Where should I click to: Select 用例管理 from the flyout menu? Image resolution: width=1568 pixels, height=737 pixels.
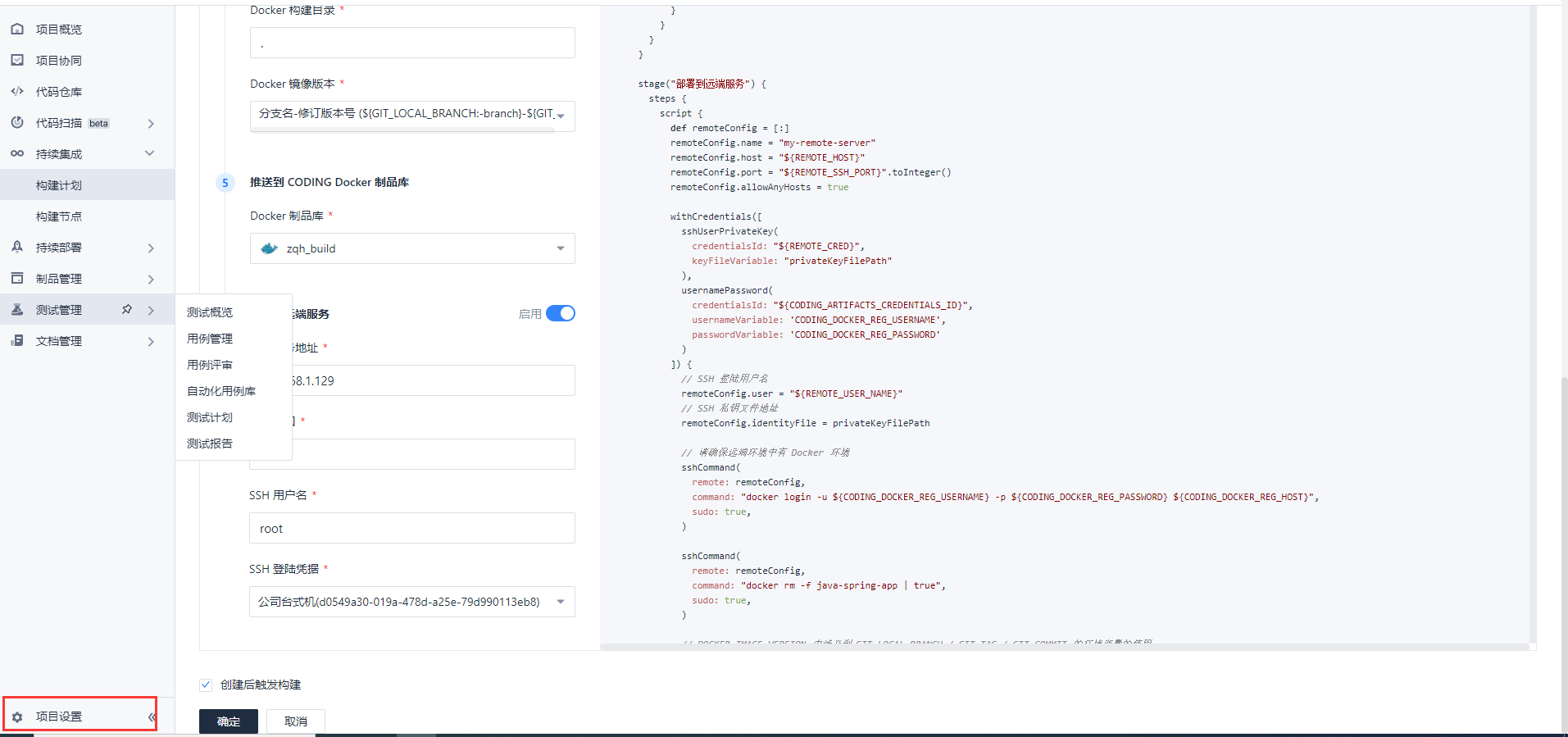[210, 339]
